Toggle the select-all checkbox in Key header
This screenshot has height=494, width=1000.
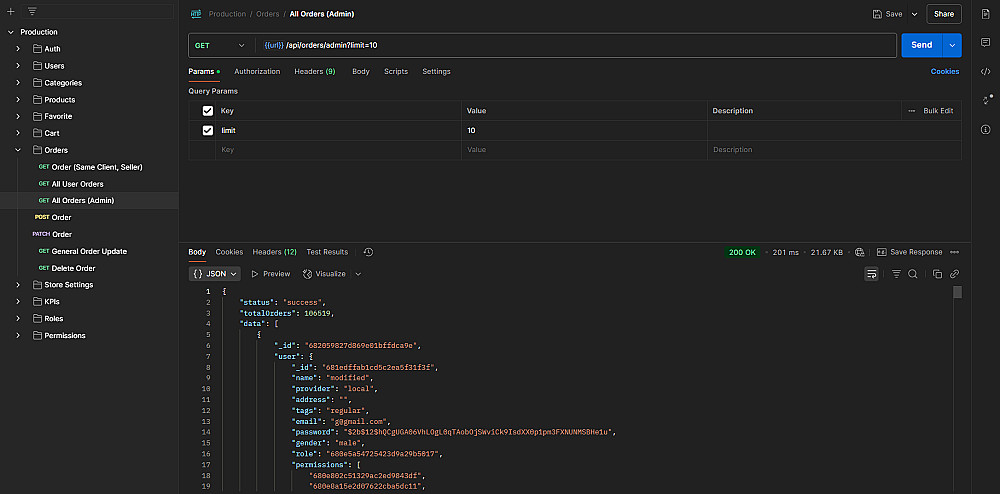[x=208, y=111]
